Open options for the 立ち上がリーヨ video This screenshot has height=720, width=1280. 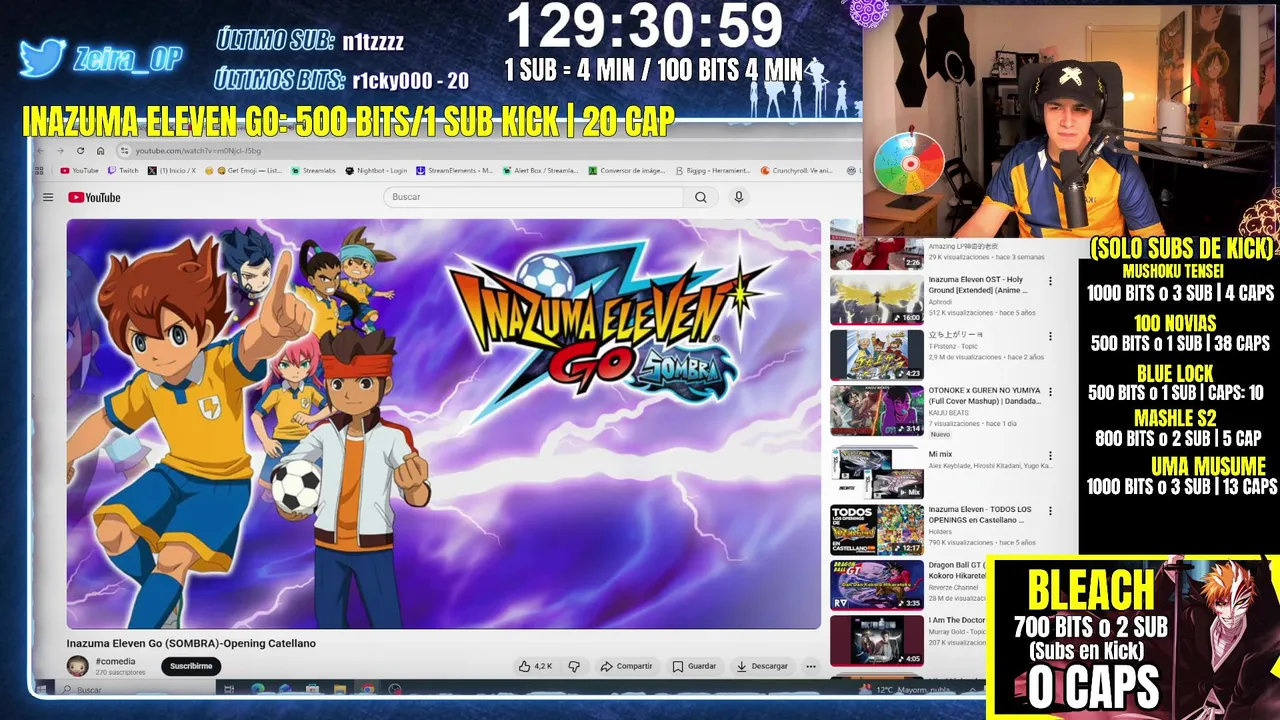1050,337
